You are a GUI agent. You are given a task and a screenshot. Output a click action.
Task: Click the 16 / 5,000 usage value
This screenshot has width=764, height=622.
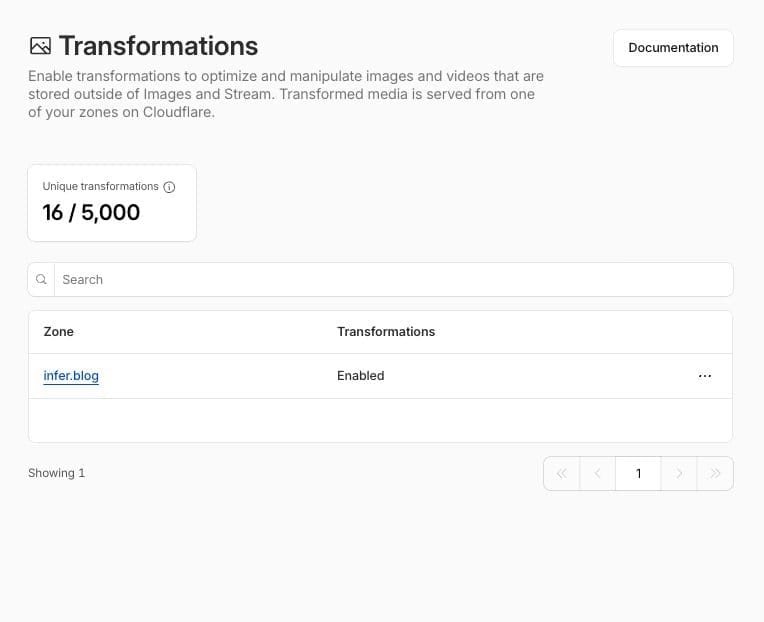click(91, 212)
